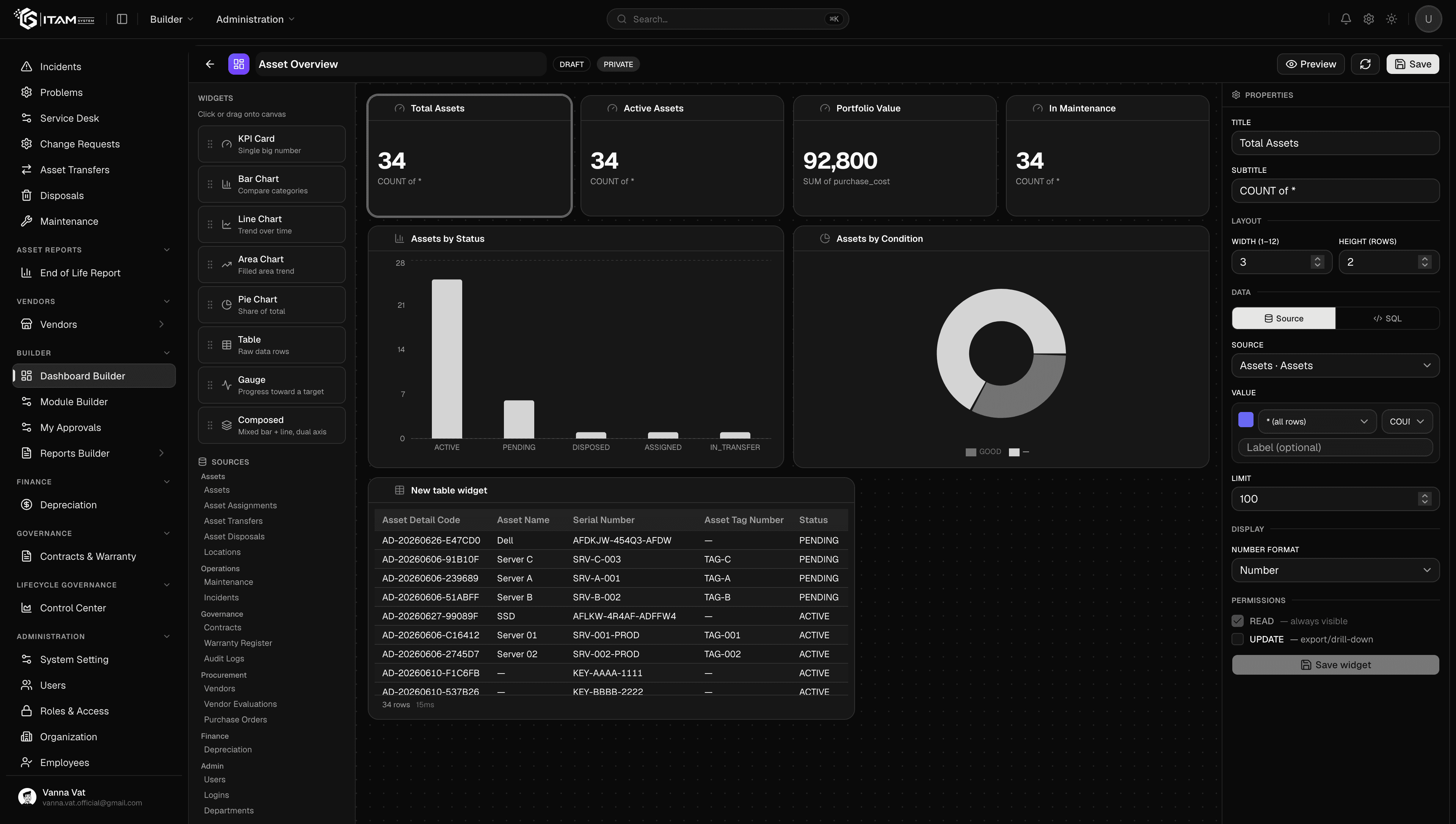The width and height of the screenshot is (1456, 824).
Task: Select Asset Assignments under Sources
Action: click(240, 505)
